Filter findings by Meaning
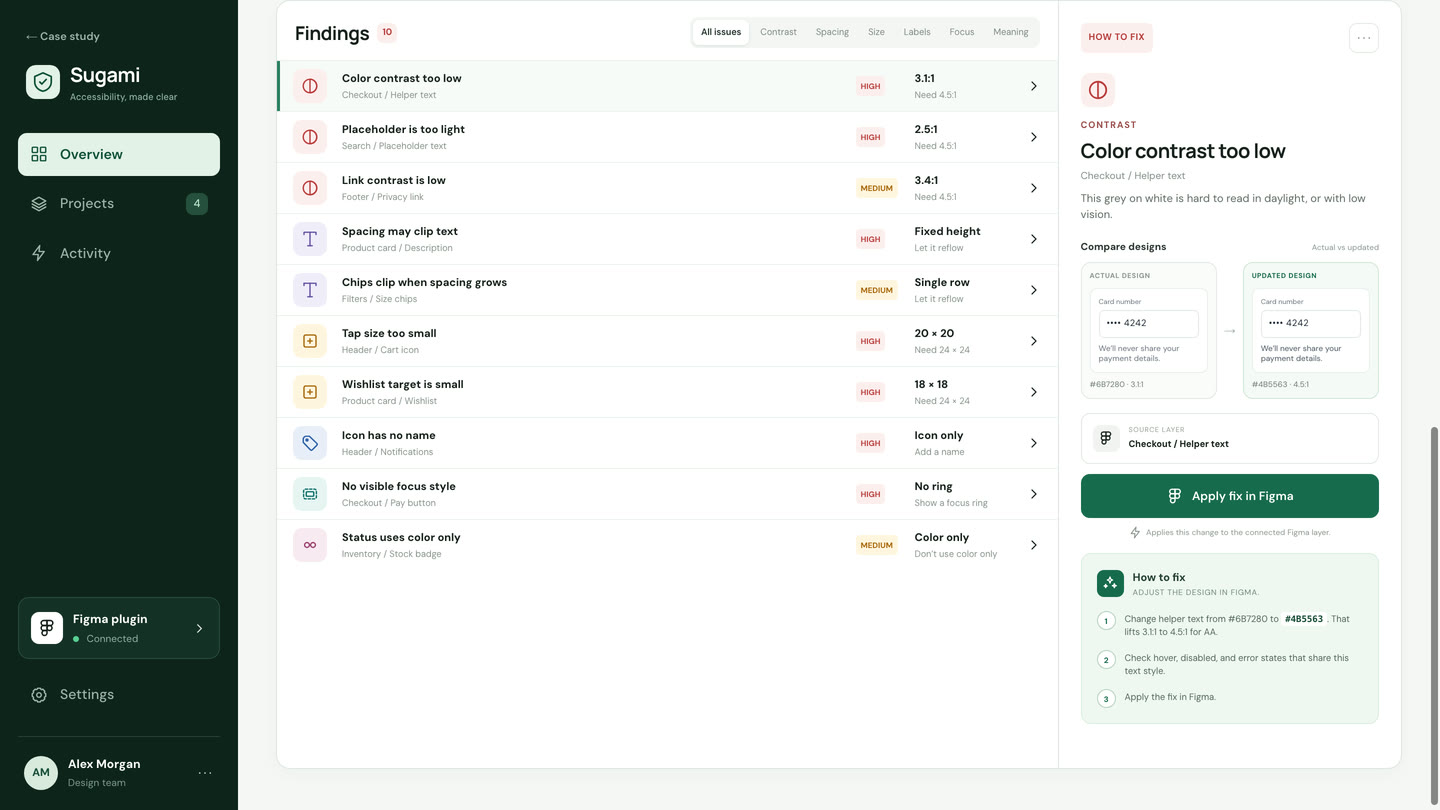The width and height of the screenshot is (1440, 810). [1011, 32]
